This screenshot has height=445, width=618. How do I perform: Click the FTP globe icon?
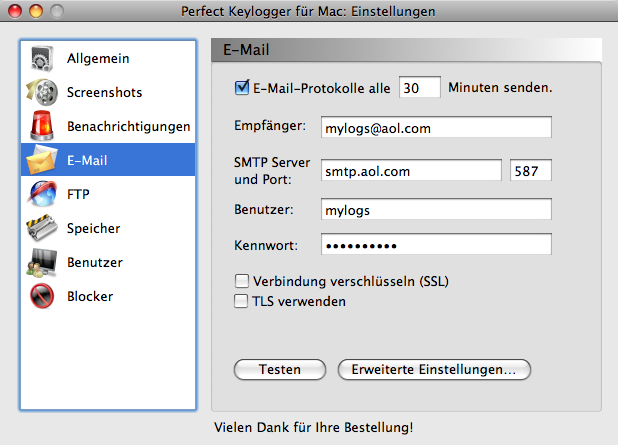(x=42, y=194)
